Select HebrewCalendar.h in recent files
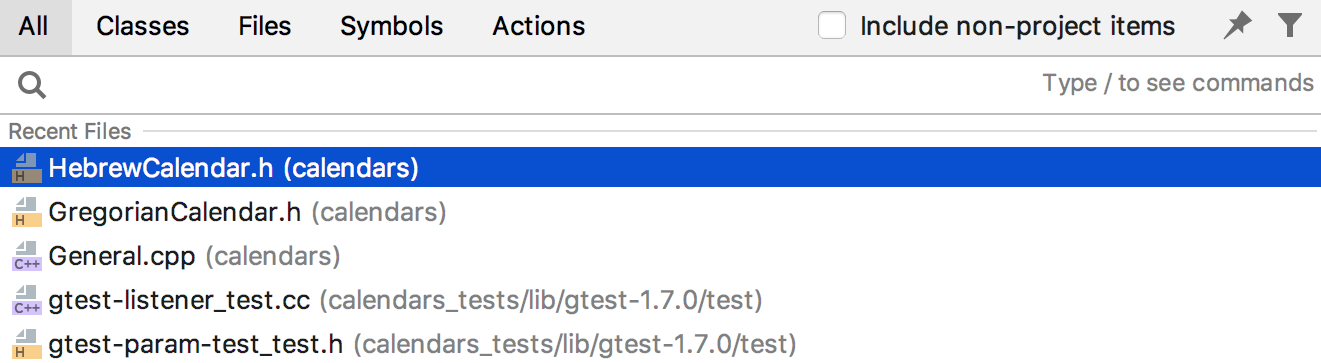This screenshot has width=1321, height=363. (660, 168)
